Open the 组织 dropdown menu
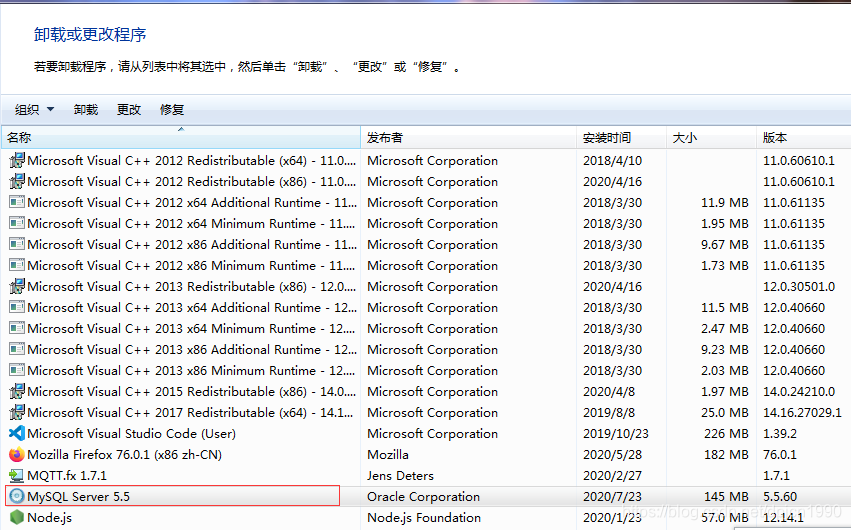 coord(34,110)
